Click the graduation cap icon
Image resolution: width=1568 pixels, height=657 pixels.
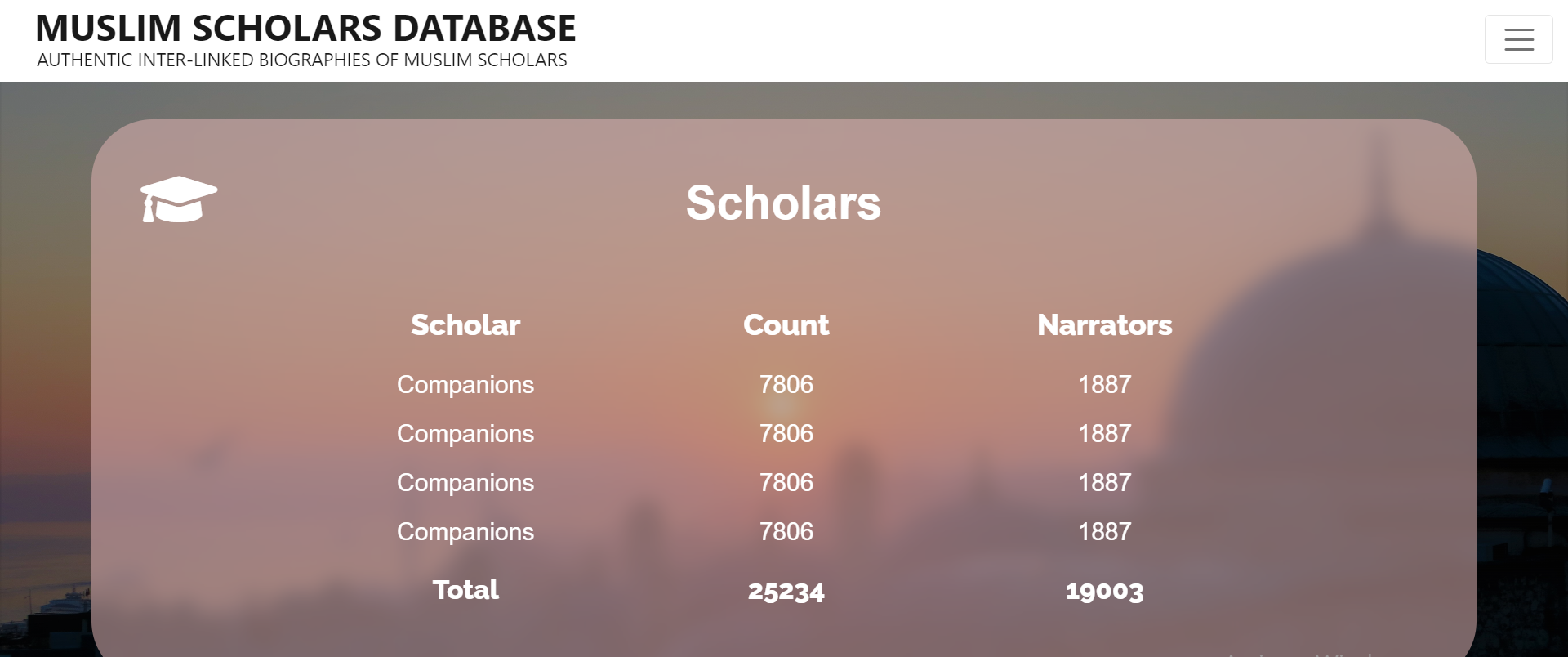click(x=179, y=199)
